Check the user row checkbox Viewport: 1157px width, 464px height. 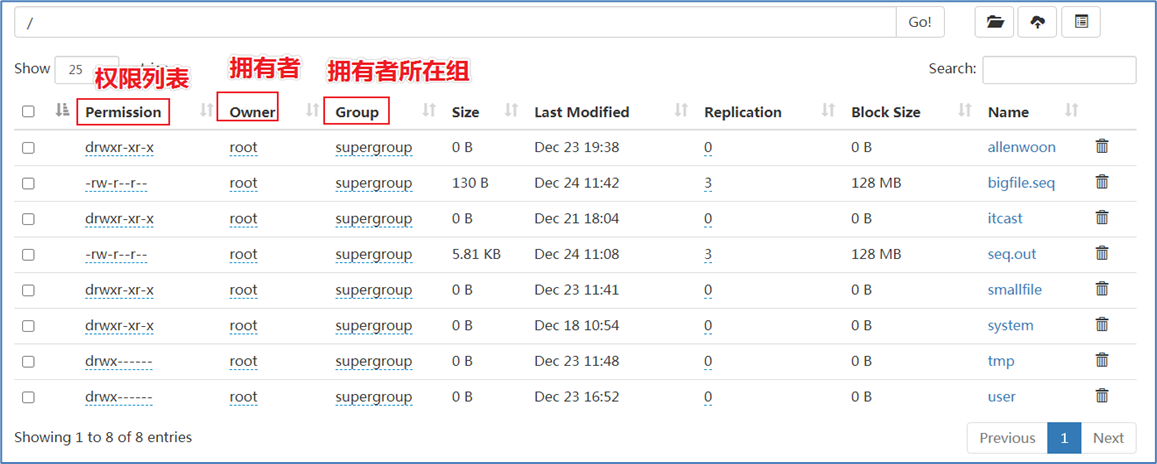pyautogui.click(x=28, y=397)
